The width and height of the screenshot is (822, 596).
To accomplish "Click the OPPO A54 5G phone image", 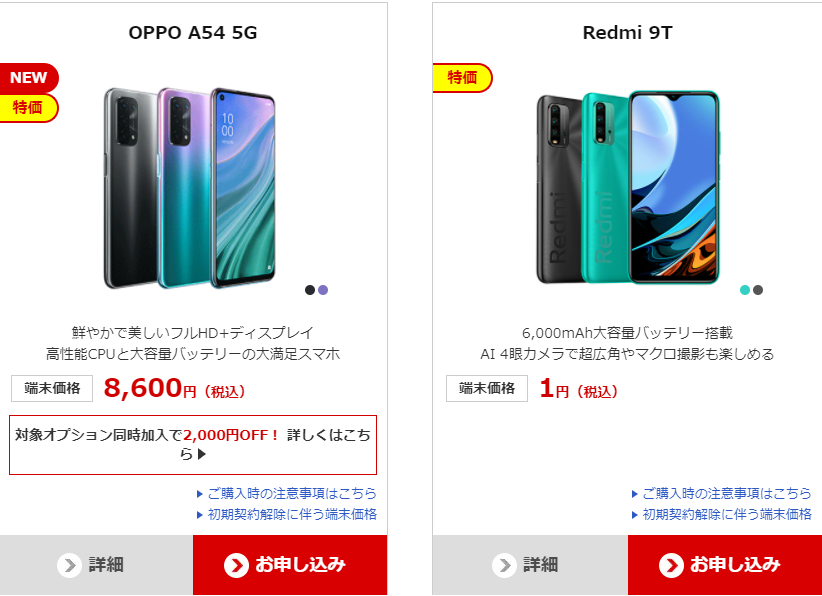I will (190, 188).
